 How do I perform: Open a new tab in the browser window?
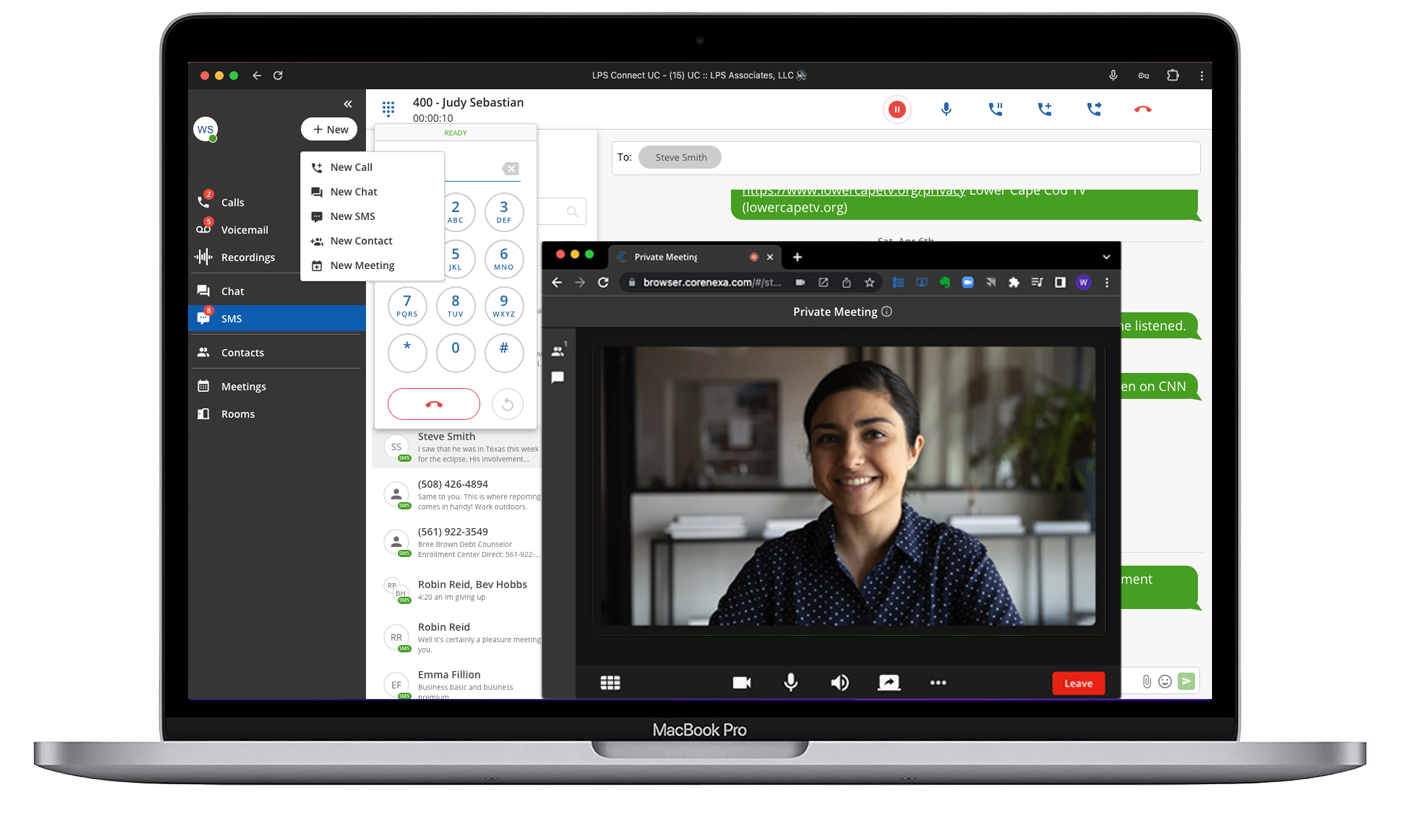[x=797, y=257]
